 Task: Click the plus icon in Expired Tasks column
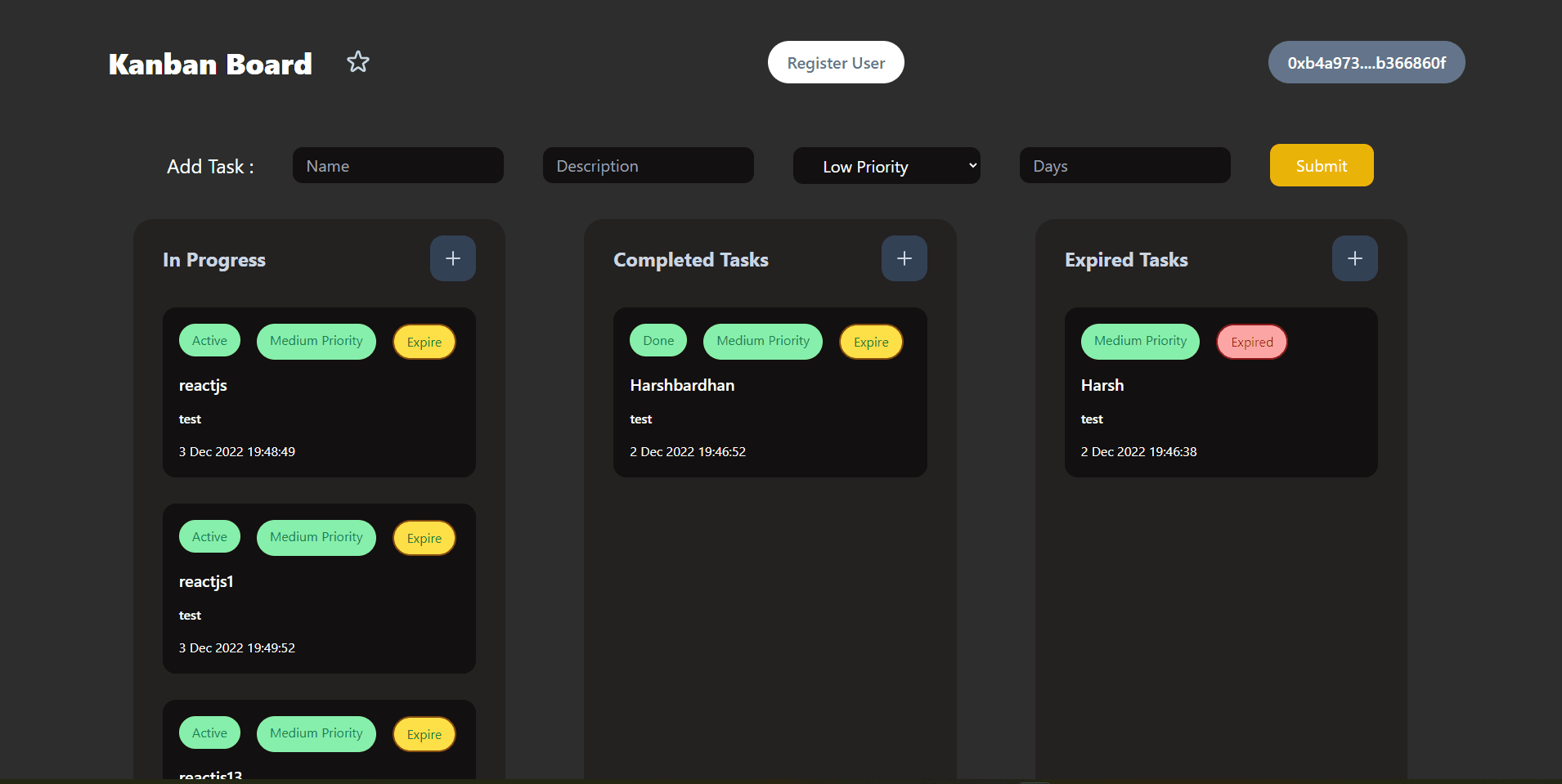tap(1354, 258)
